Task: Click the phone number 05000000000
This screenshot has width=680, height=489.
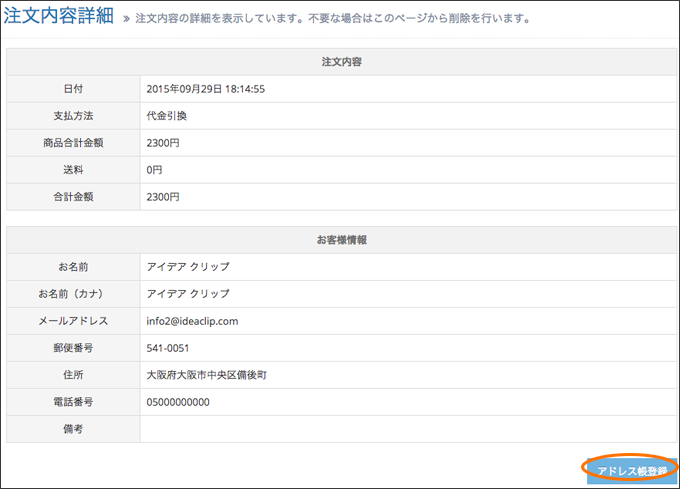Action: tap(178, 402)
